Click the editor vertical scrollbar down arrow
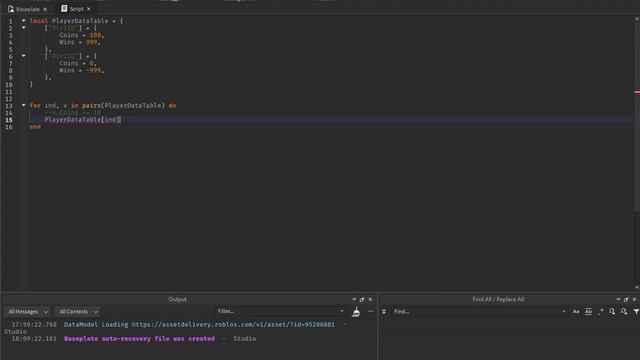Image resolution: width=640 pixels, height=360 pixels. pos(637,287)
